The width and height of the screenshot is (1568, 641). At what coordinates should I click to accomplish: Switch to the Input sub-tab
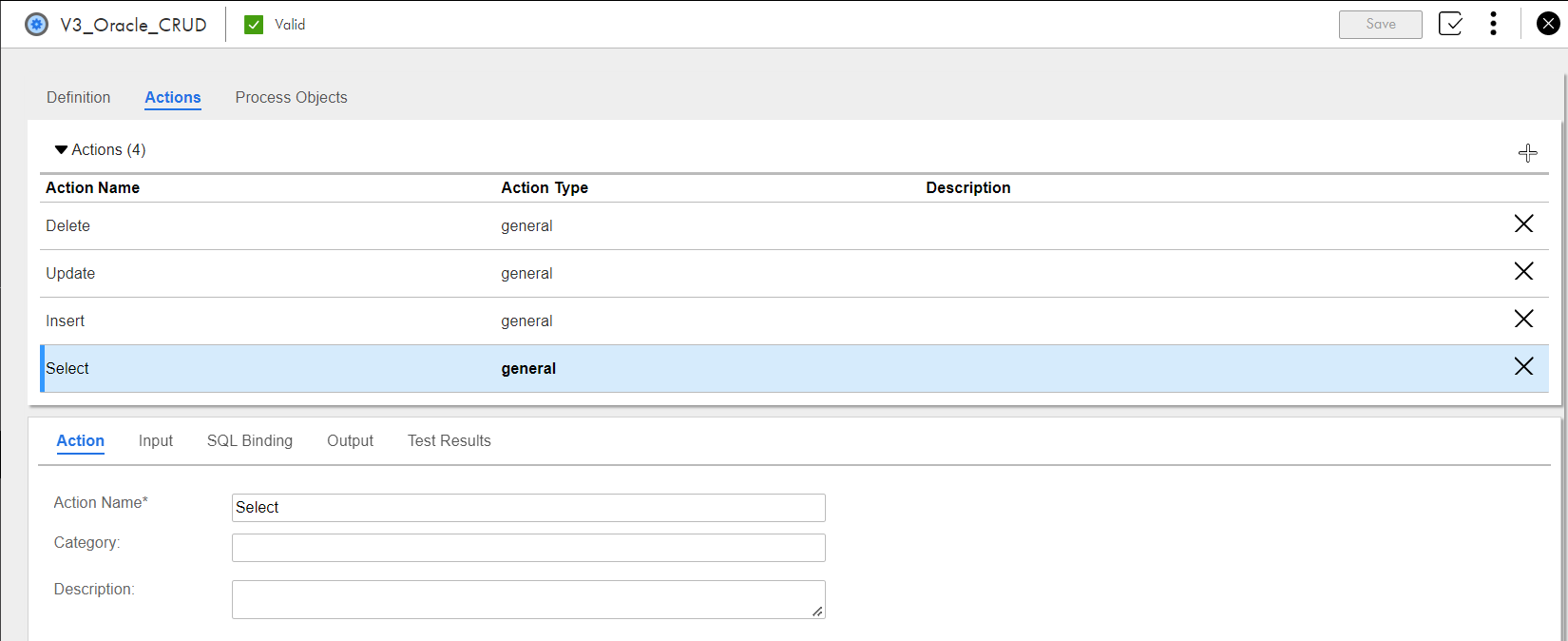156,440
